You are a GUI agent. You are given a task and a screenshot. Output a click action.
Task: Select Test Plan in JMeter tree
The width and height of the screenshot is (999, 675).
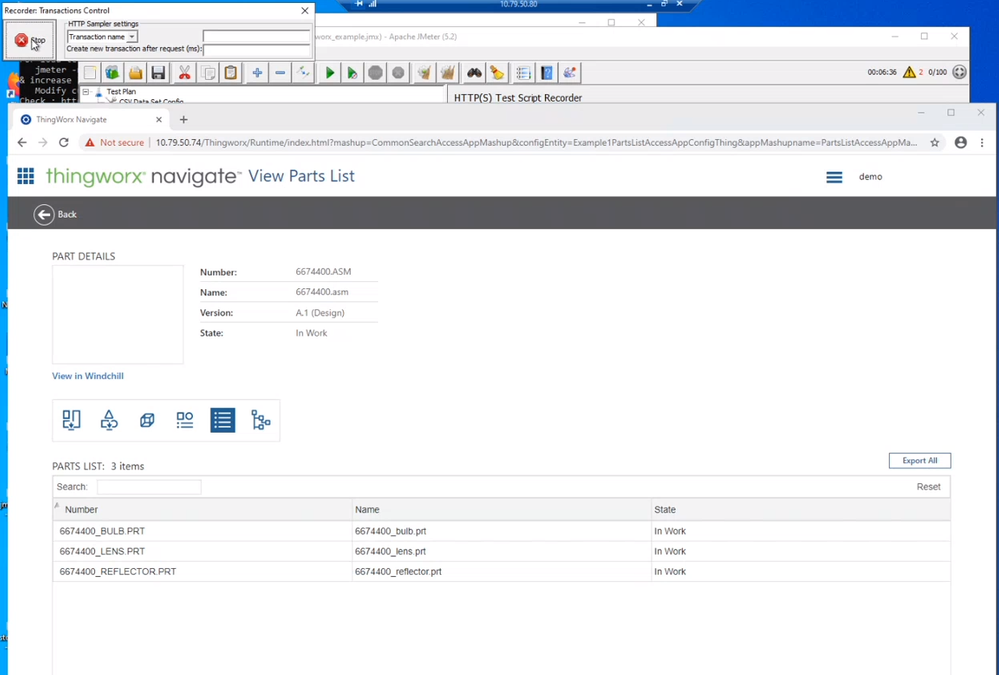pyautogui.click(x=121, y=92)
